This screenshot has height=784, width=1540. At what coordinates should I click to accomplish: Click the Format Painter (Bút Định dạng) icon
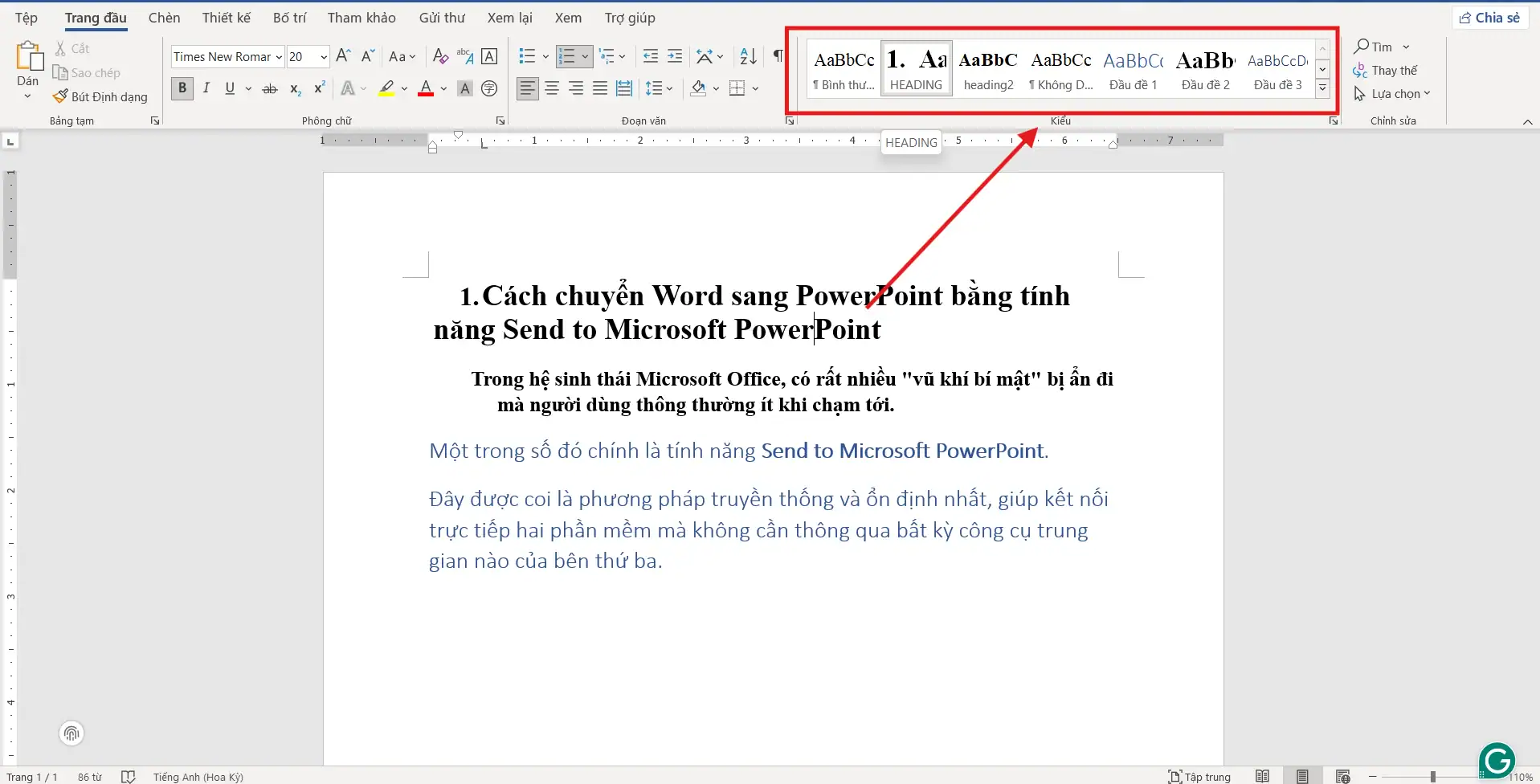(x=60, y=96)
